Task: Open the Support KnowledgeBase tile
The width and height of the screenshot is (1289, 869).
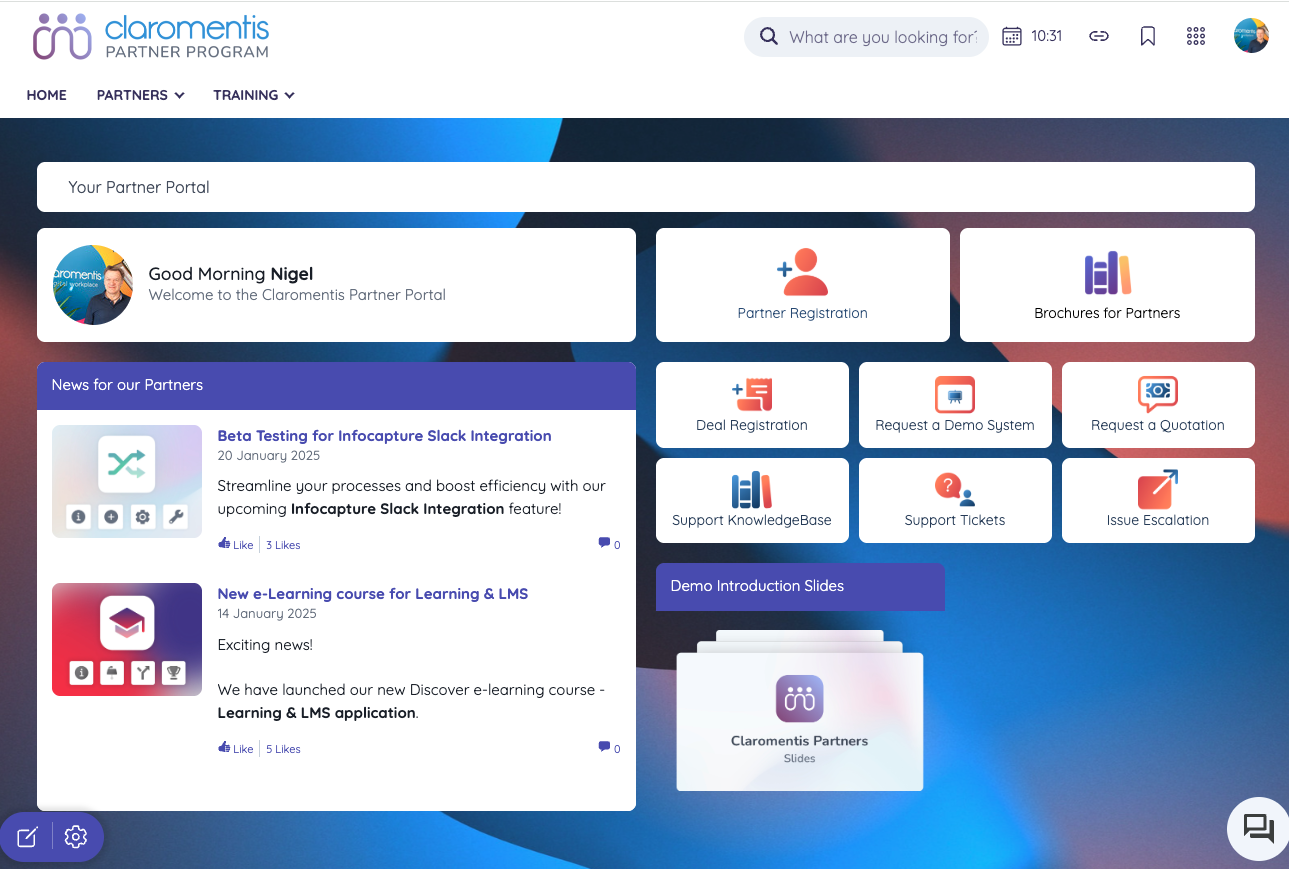Action: pyautogui.click(x=752, y=500)
